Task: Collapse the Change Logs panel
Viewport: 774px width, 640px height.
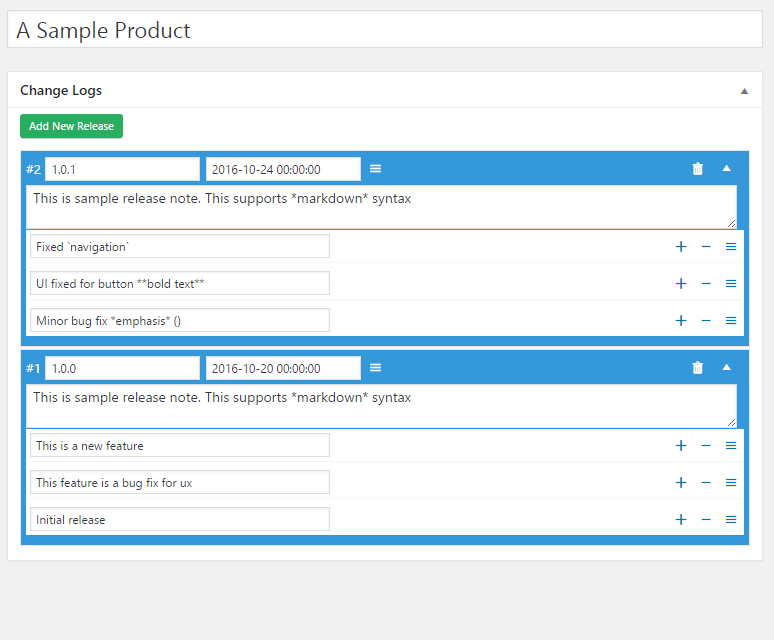Action: click(x=744, y=91)
